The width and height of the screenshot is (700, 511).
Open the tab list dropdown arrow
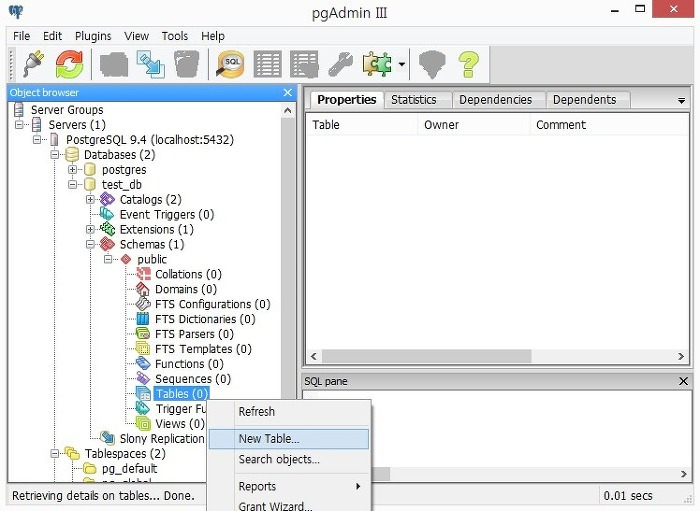[x=681, y=101]
